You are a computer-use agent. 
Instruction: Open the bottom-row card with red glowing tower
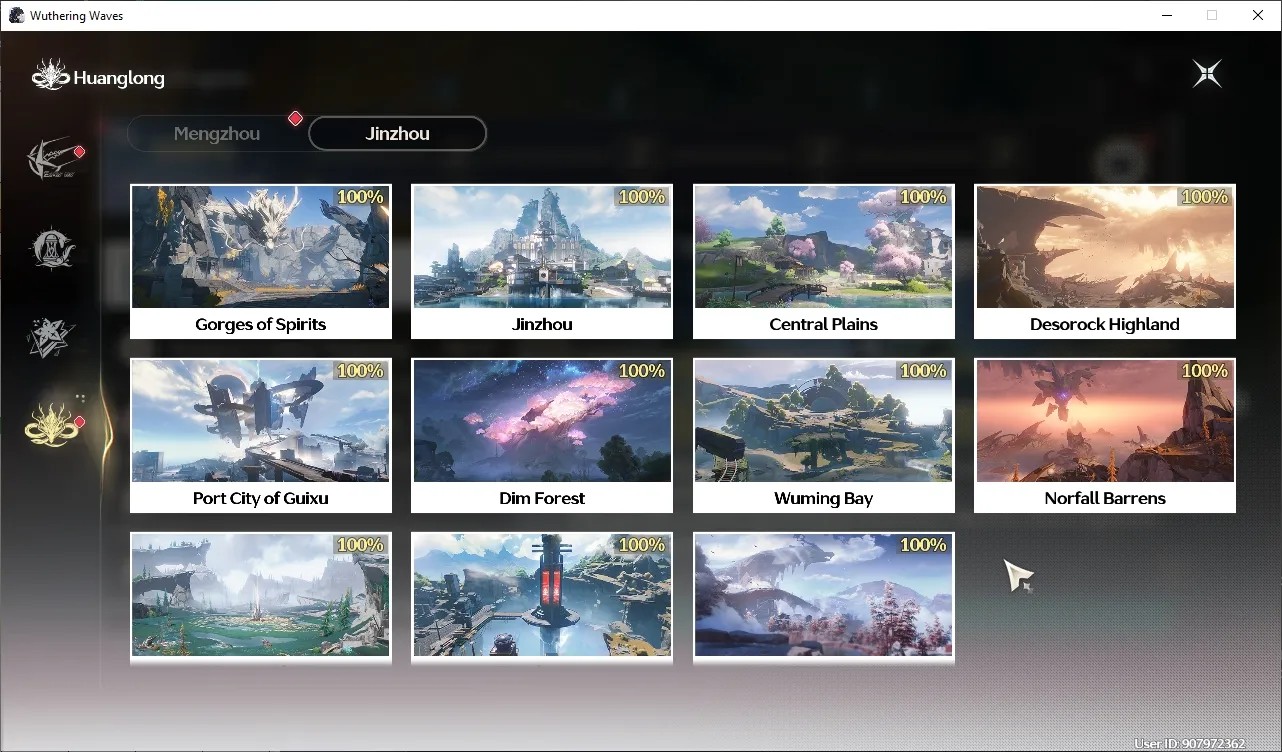click(x=542, y=597)
